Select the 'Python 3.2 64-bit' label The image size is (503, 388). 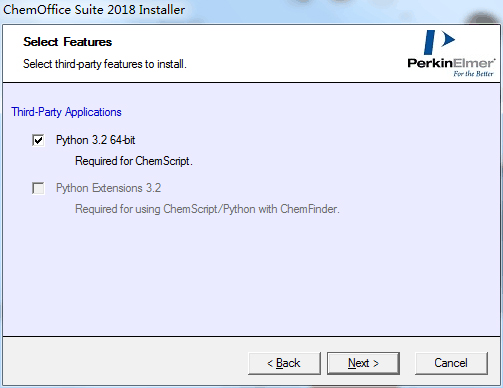(95, 140)
